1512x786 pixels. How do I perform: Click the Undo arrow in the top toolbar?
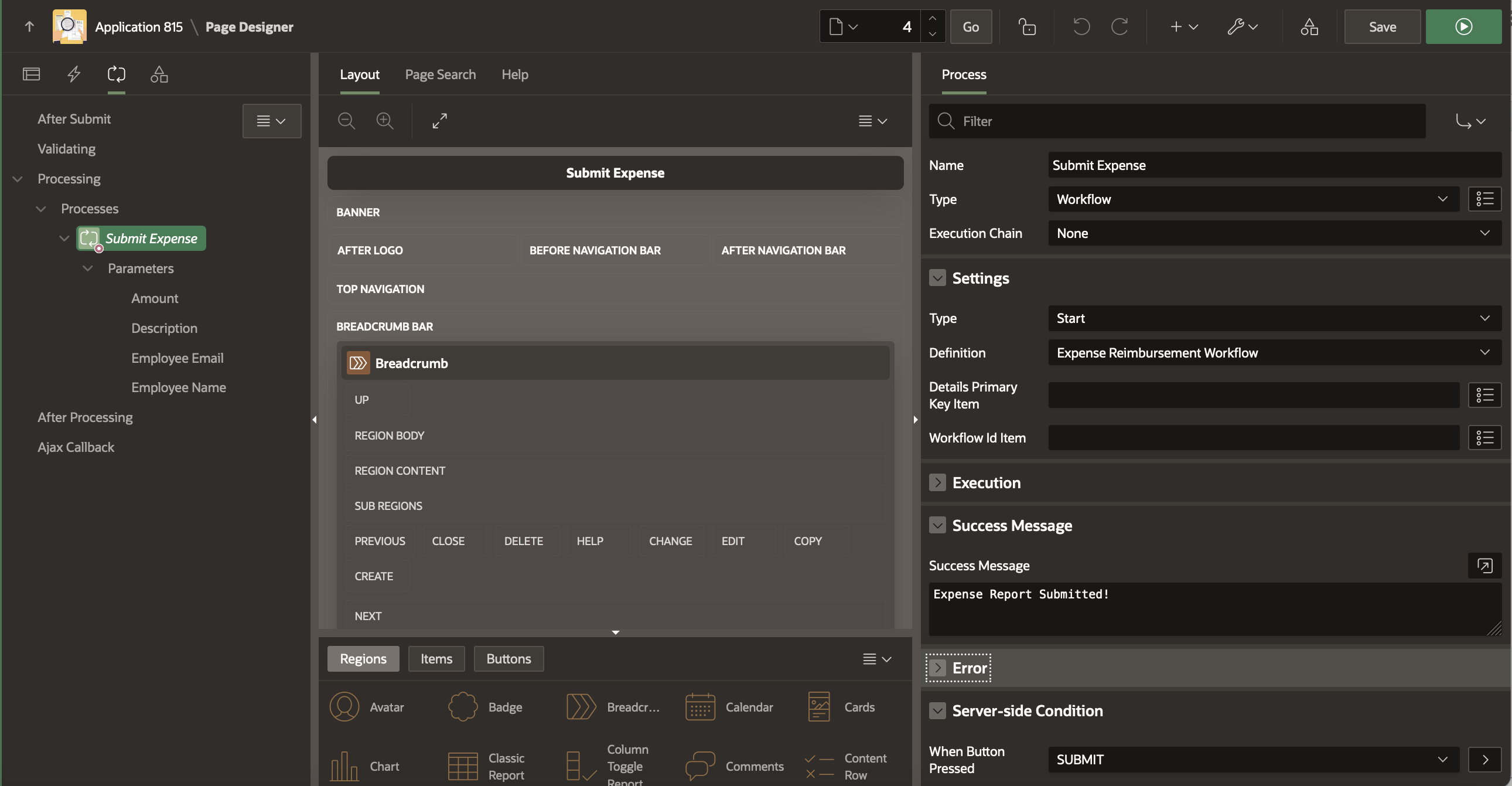[x=1081, y=27]
